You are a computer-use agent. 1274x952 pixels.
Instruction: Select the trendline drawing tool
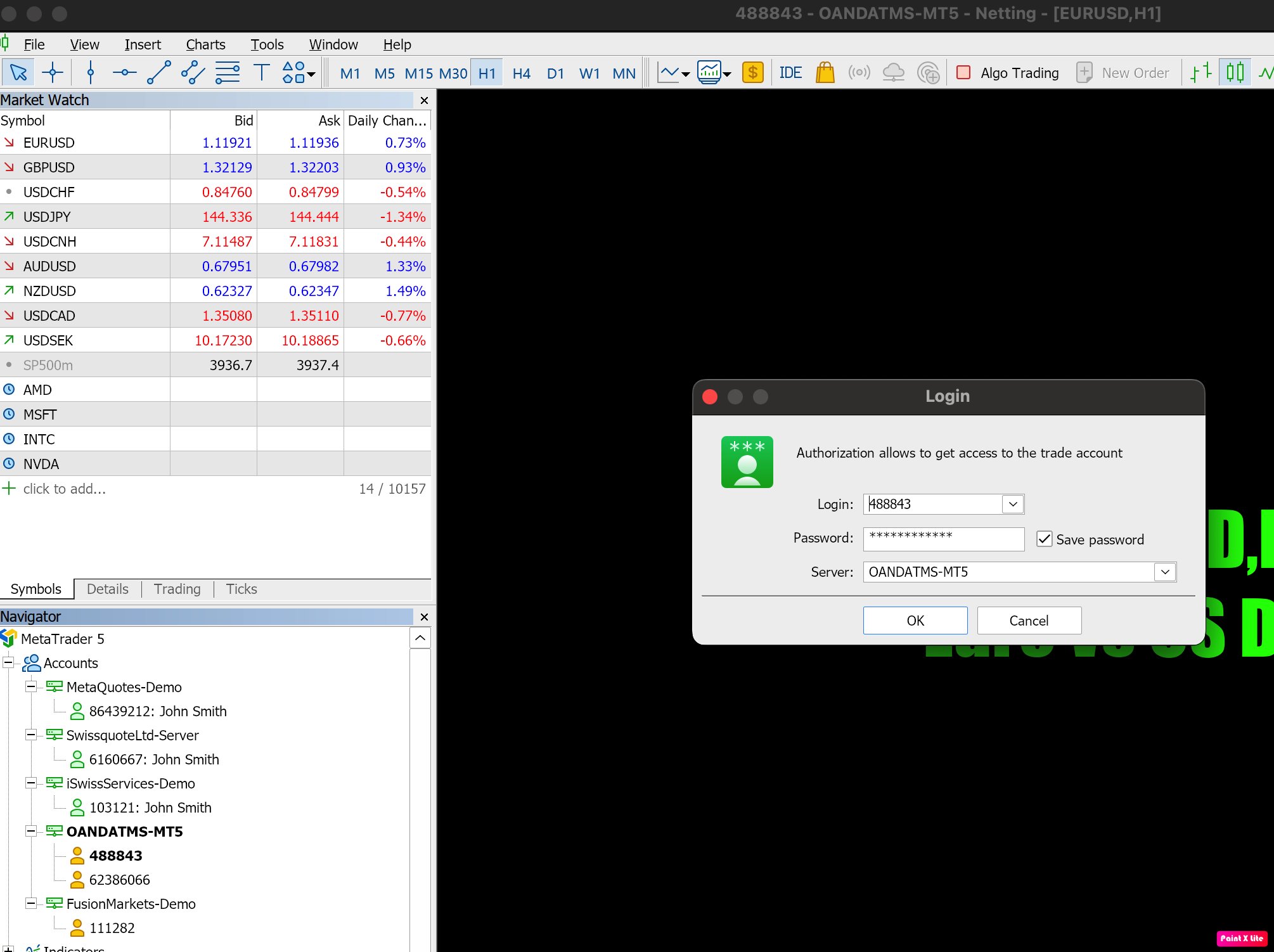(x=159, y=73)
